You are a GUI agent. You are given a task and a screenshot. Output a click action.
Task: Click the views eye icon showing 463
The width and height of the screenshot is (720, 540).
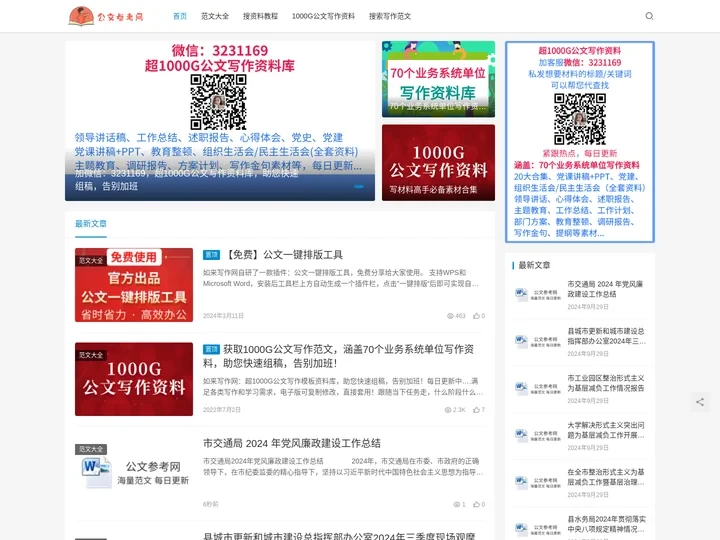(x=450, y=316)
